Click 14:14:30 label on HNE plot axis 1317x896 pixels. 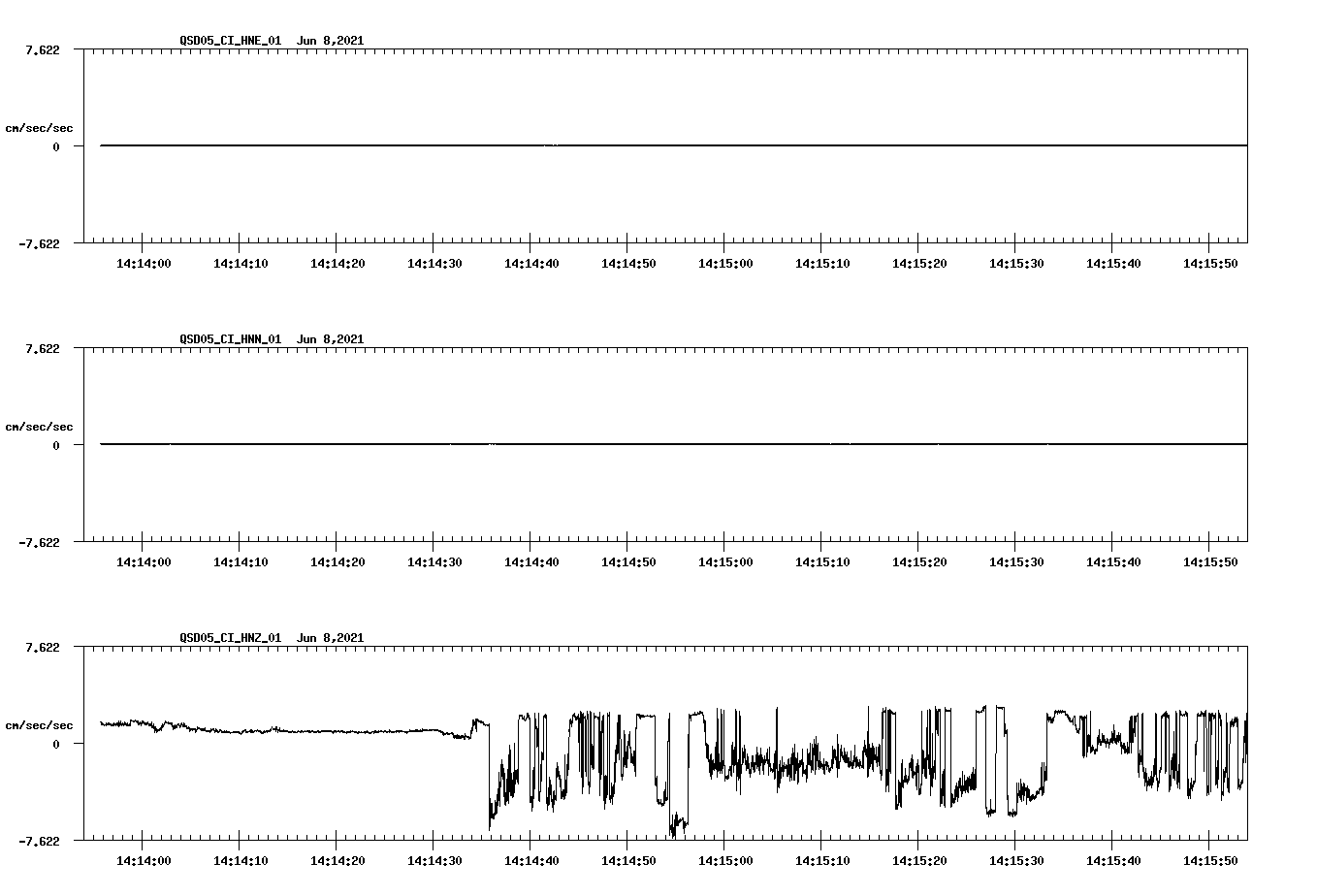pos(434,264)
